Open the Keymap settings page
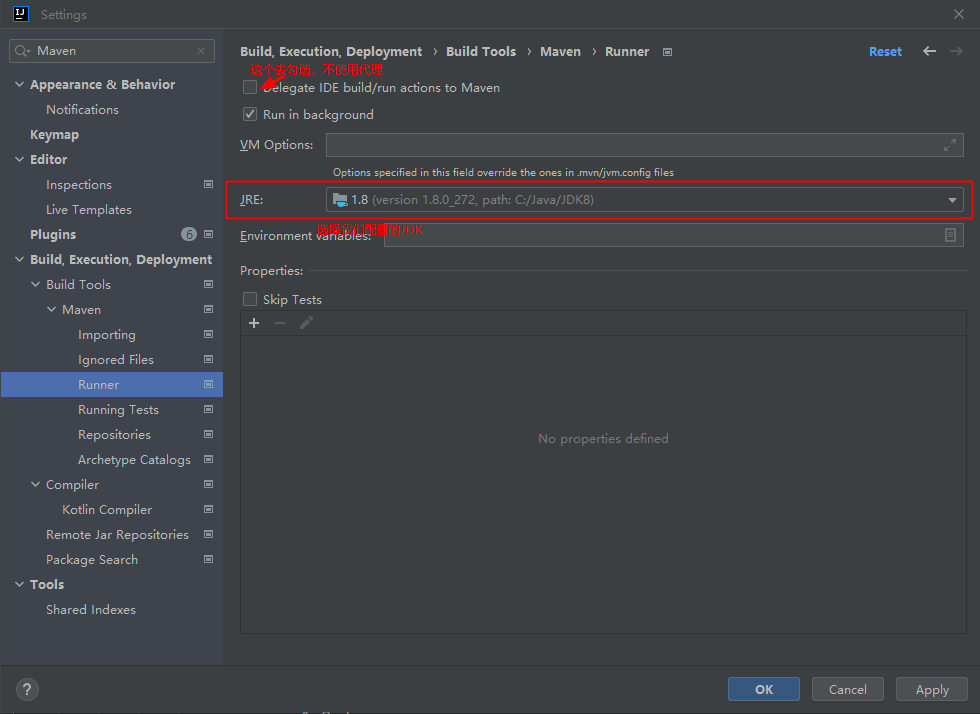The height and width of the screenshot is (714, 980). coord(54,134)
